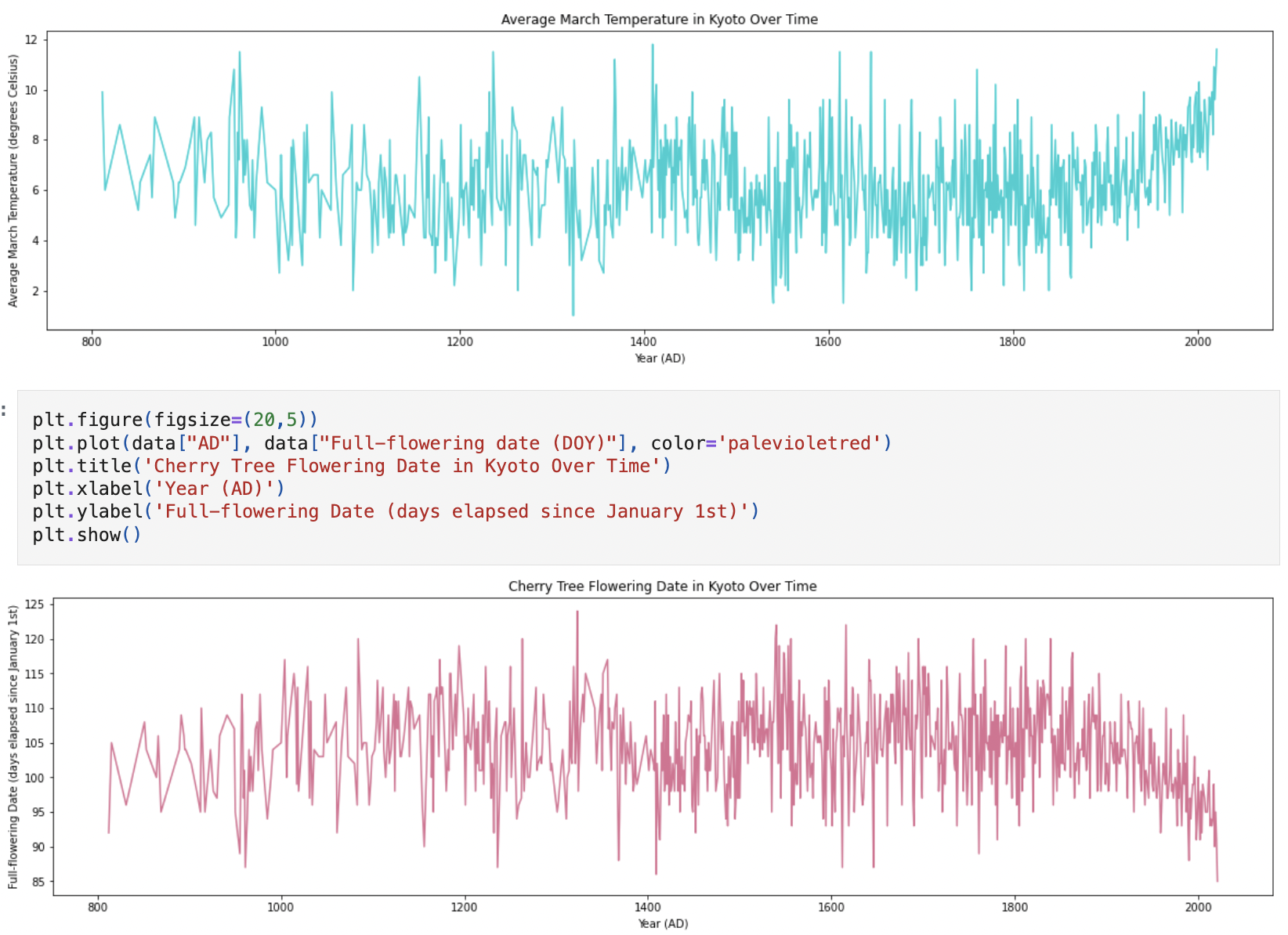Click the Cherry Tree Flowering Date chart title
Screen dimensions: 1288x935
coord(663,586)
